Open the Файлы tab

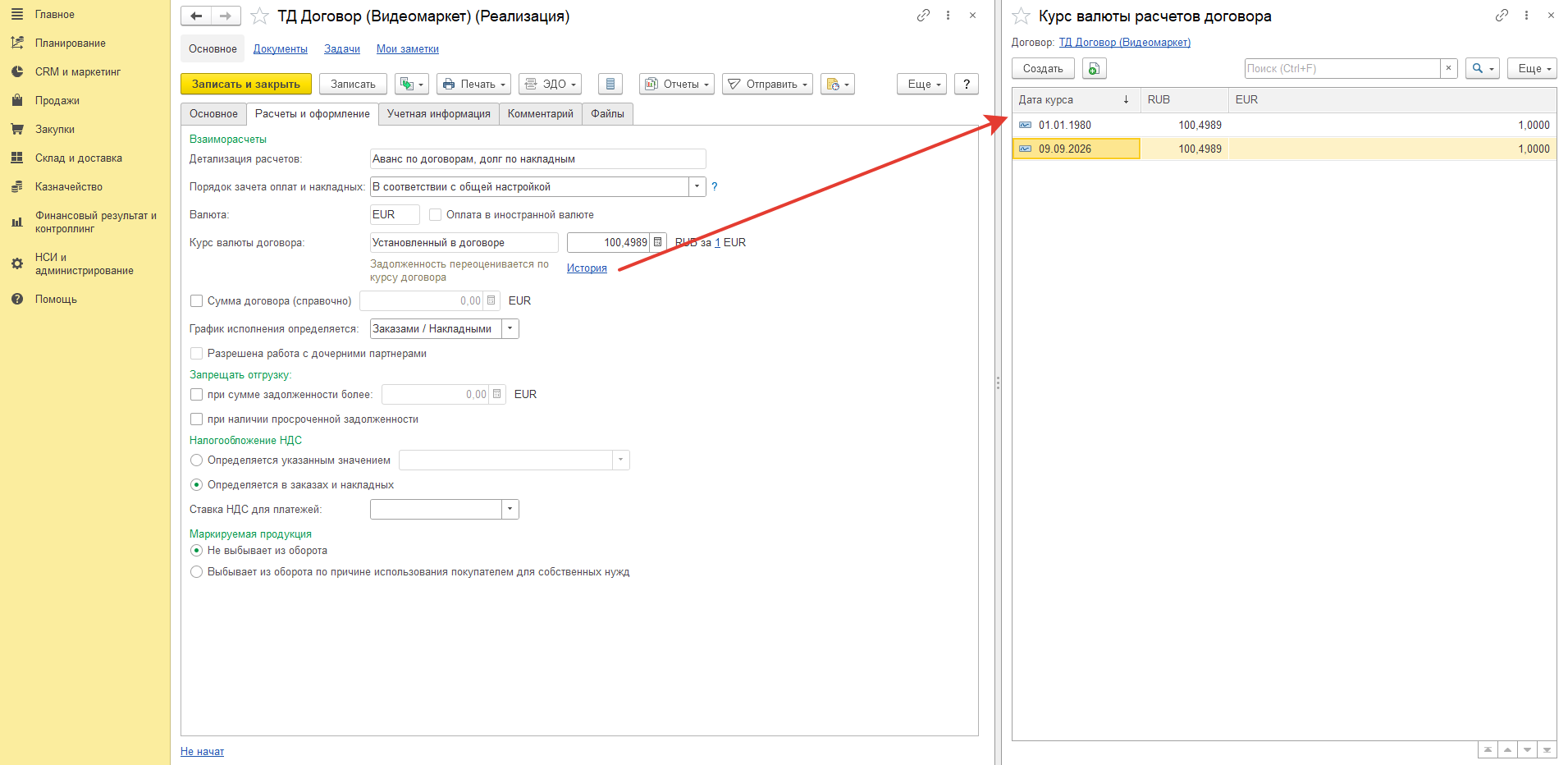point(607,113)
